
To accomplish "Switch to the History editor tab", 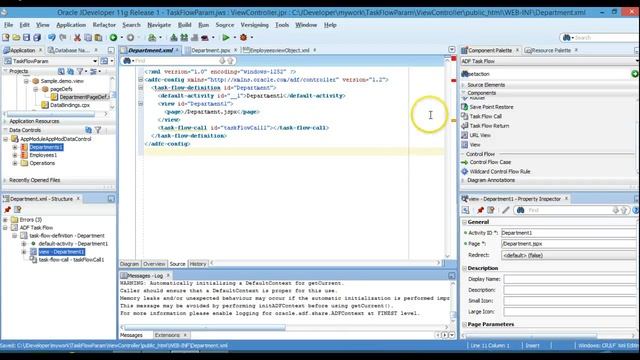I will [x=198, y=264].
